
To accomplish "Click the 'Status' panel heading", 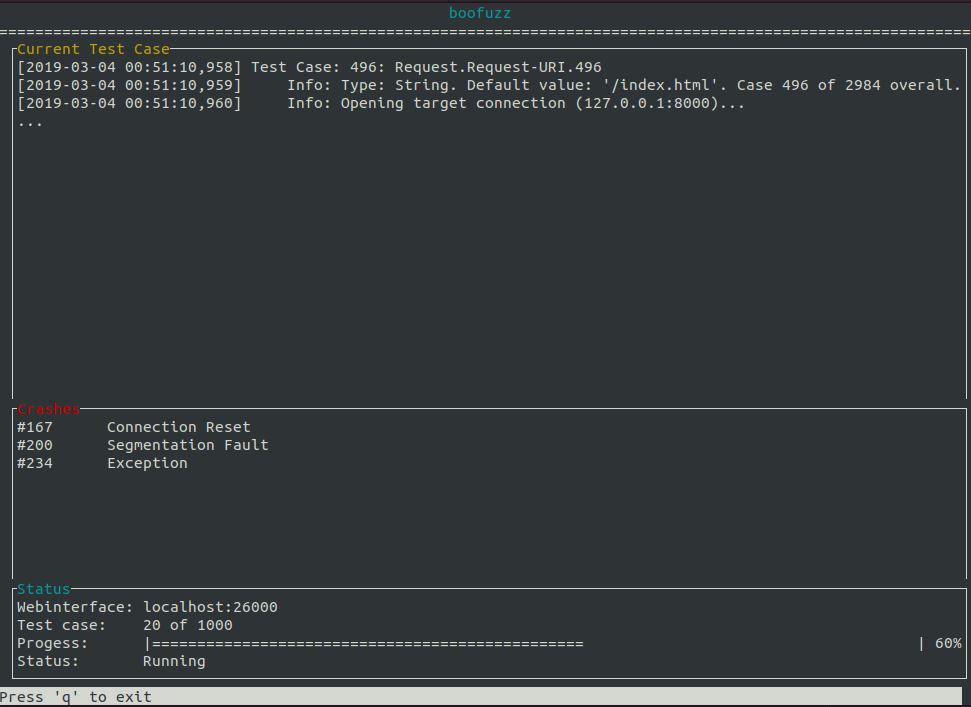I will [43, 589].
